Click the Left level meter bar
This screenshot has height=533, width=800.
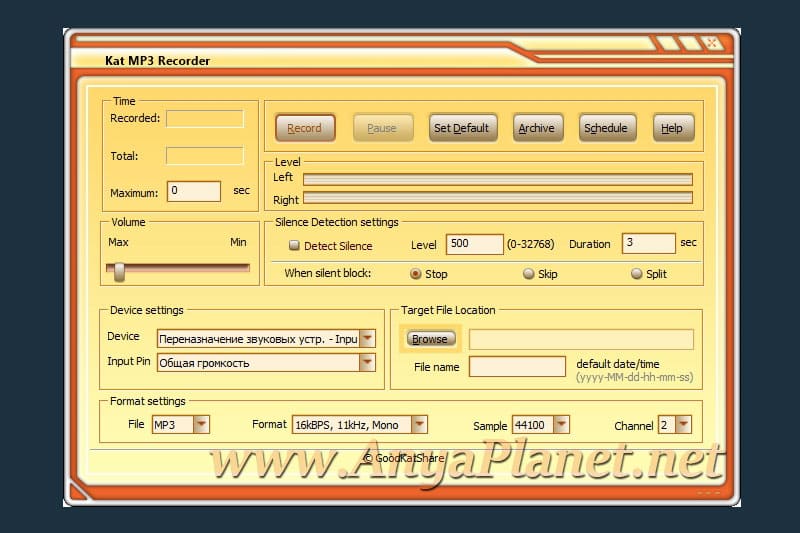click(x=498, y=179)
